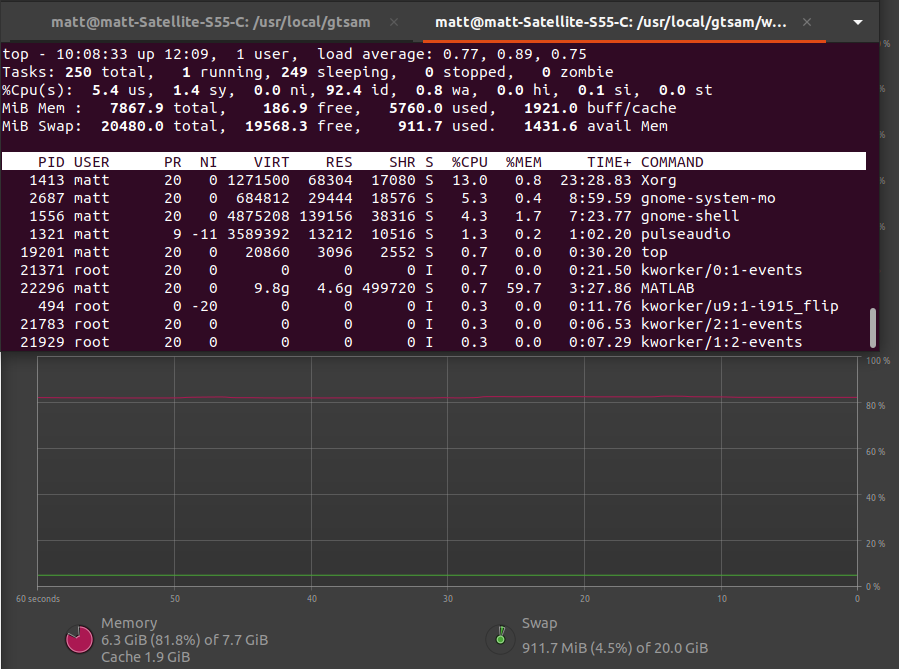Click PID 19201 of the top process
This screenshot has height=669, width=899.
tap(42, 252)
